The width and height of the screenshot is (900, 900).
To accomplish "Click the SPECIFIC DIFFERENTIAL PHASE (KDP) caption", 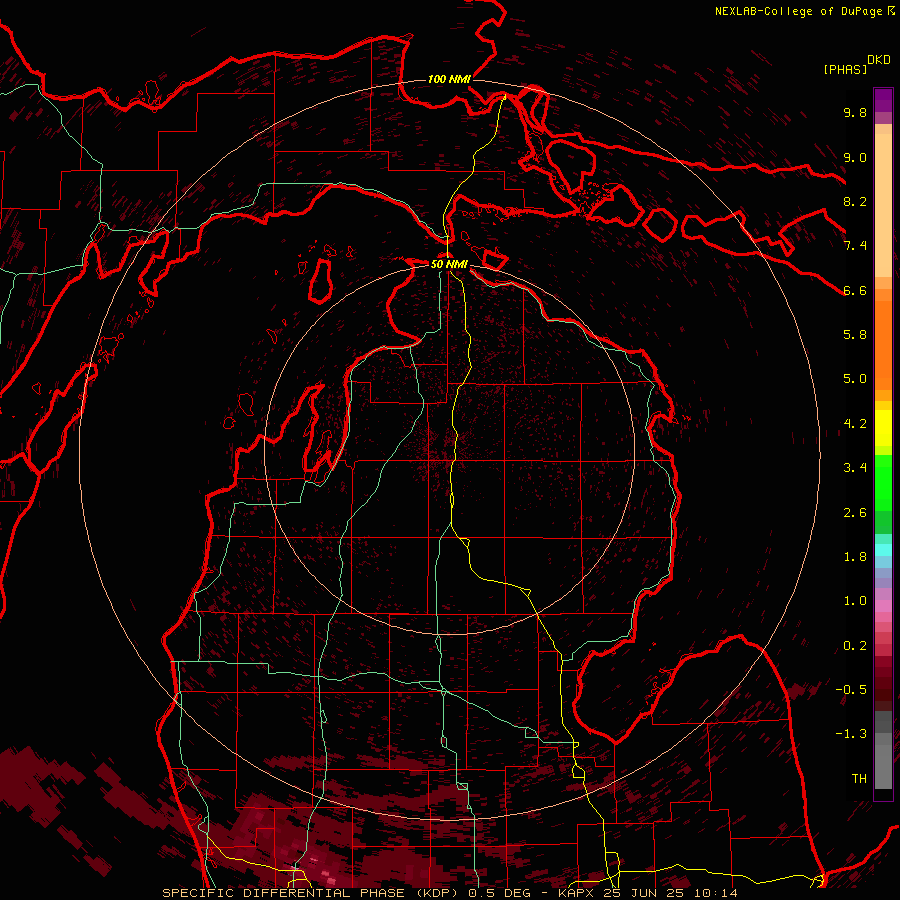I will point(313,893).
